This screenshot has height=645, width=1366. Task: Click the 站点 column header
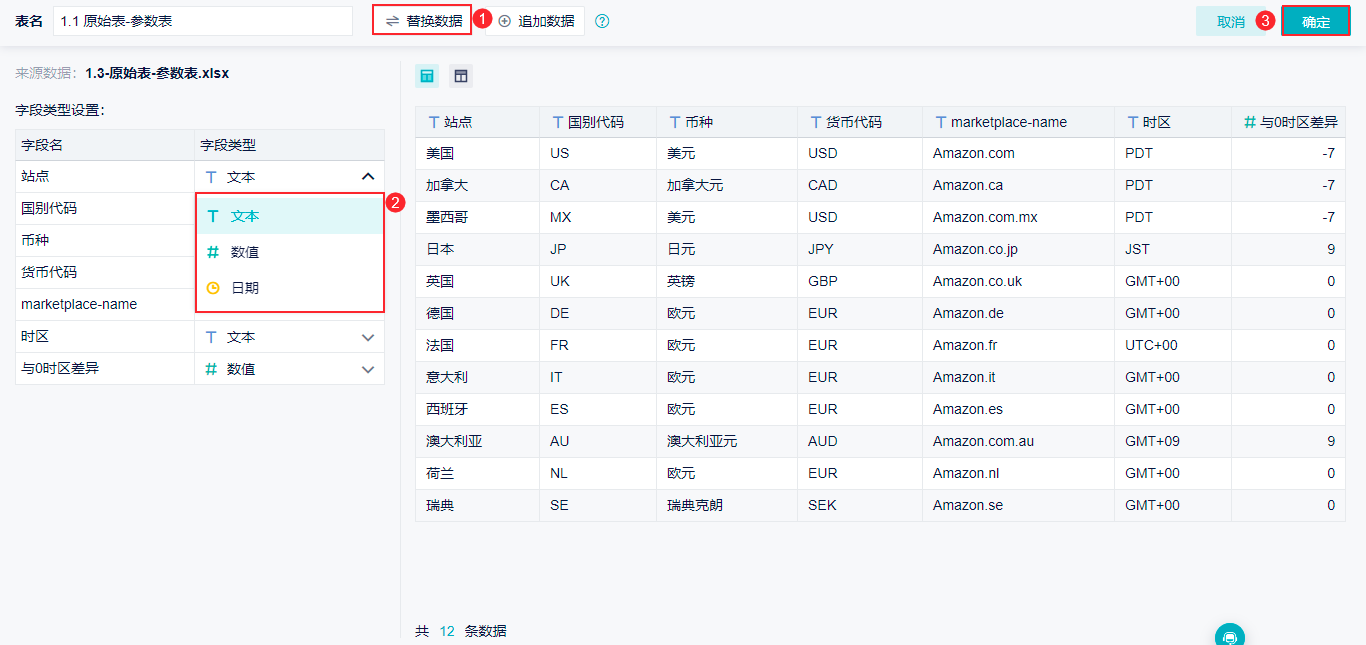[x=477, y=122]
